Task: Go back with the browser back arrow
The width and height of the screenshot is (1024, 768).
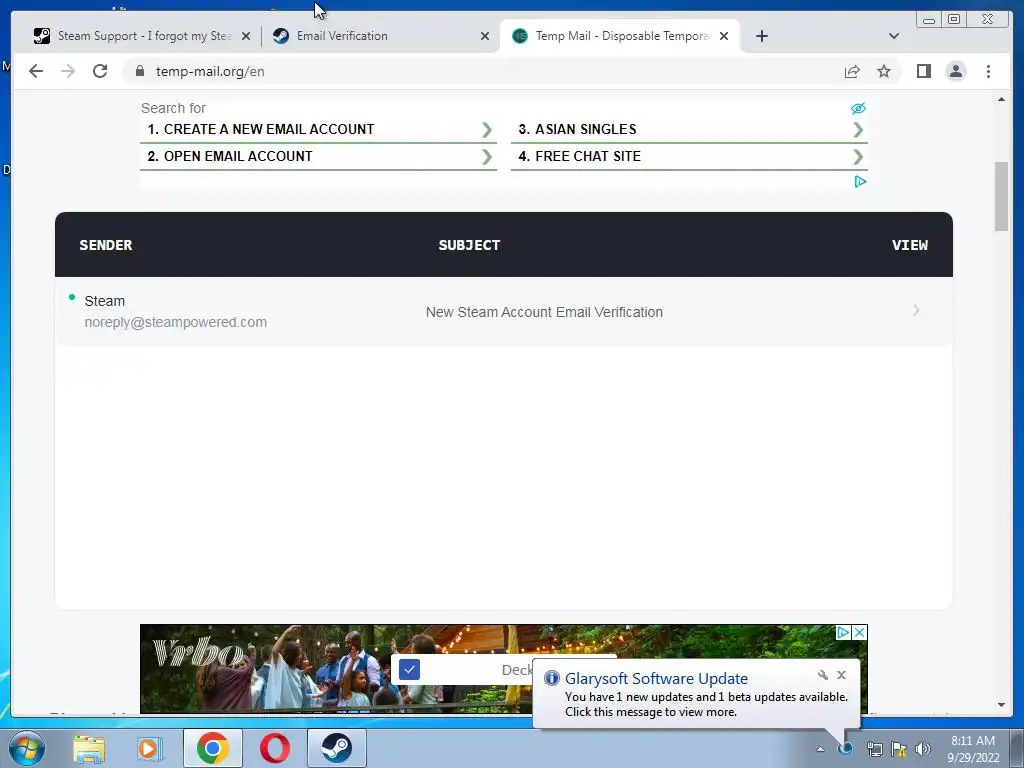Action: tap(36, 71)
